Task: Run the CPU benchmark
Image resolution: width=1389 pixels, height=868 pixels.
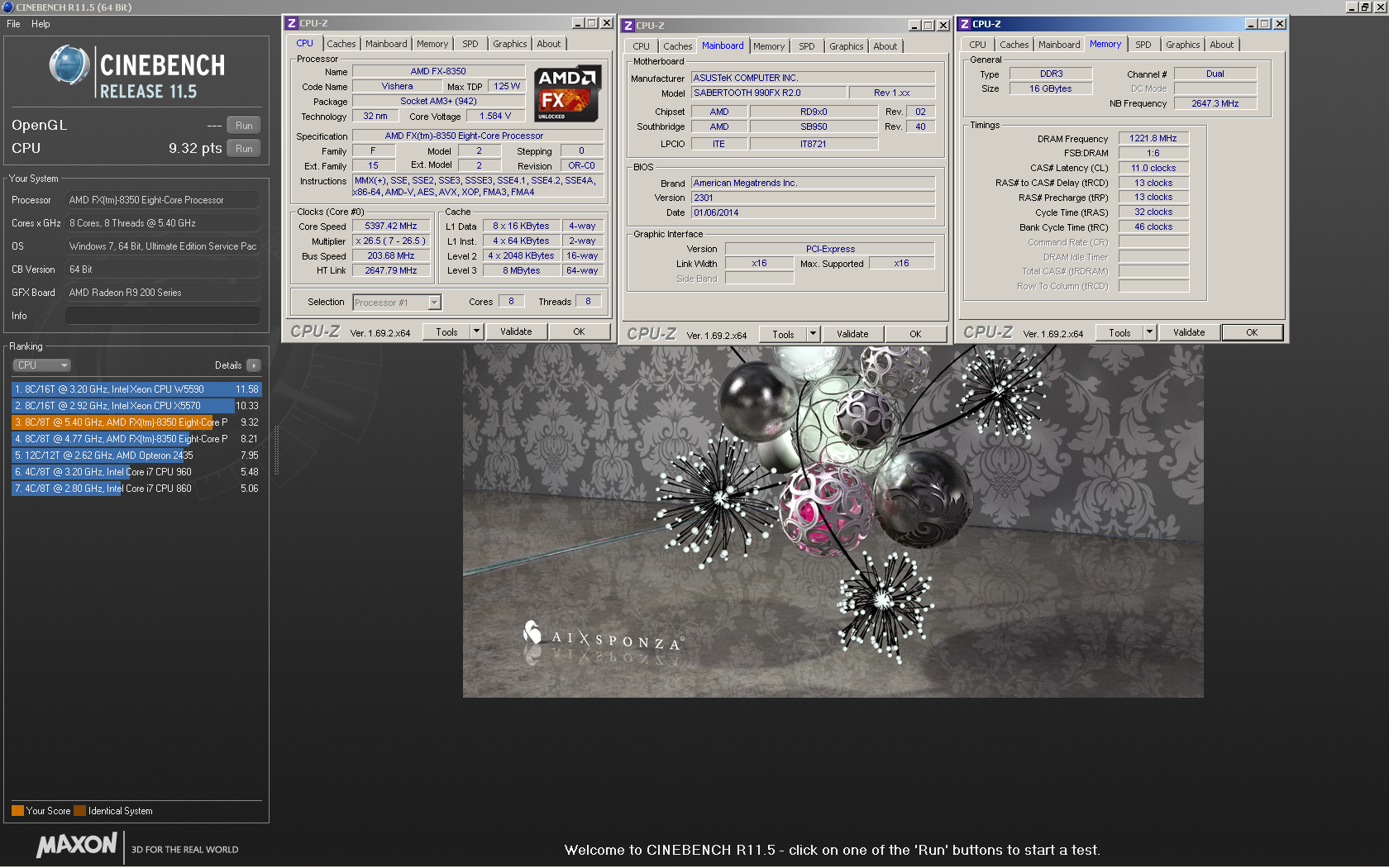Action: (244, 149)
